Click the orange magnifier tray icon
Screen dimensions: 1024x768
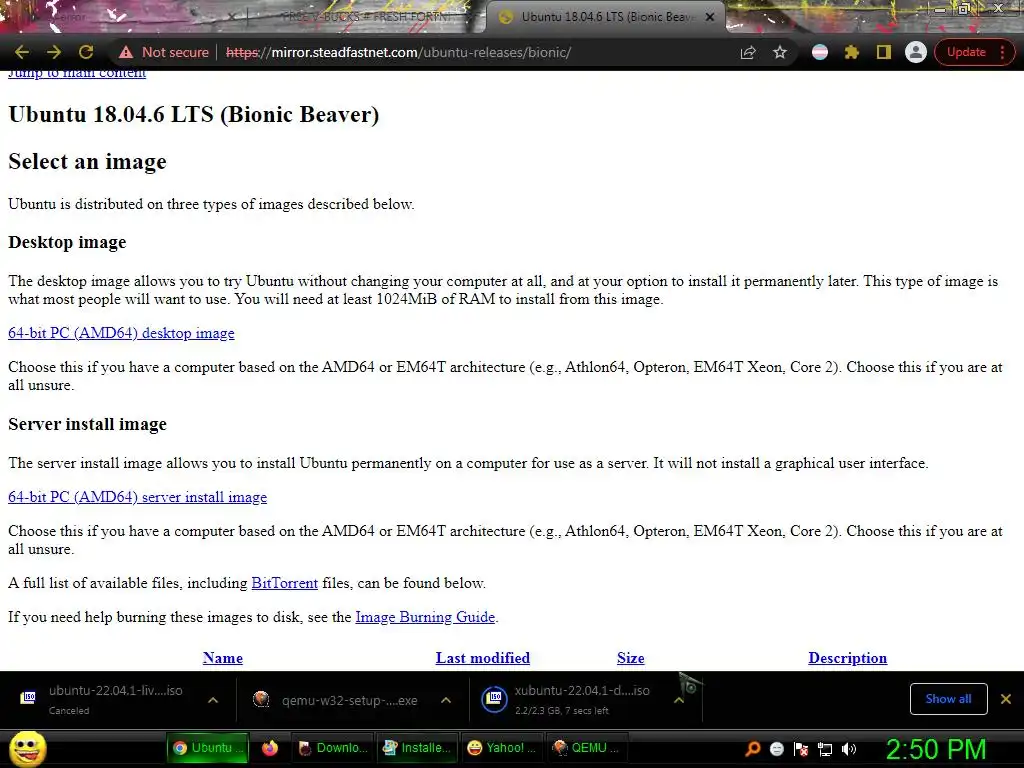click(753, 749)
